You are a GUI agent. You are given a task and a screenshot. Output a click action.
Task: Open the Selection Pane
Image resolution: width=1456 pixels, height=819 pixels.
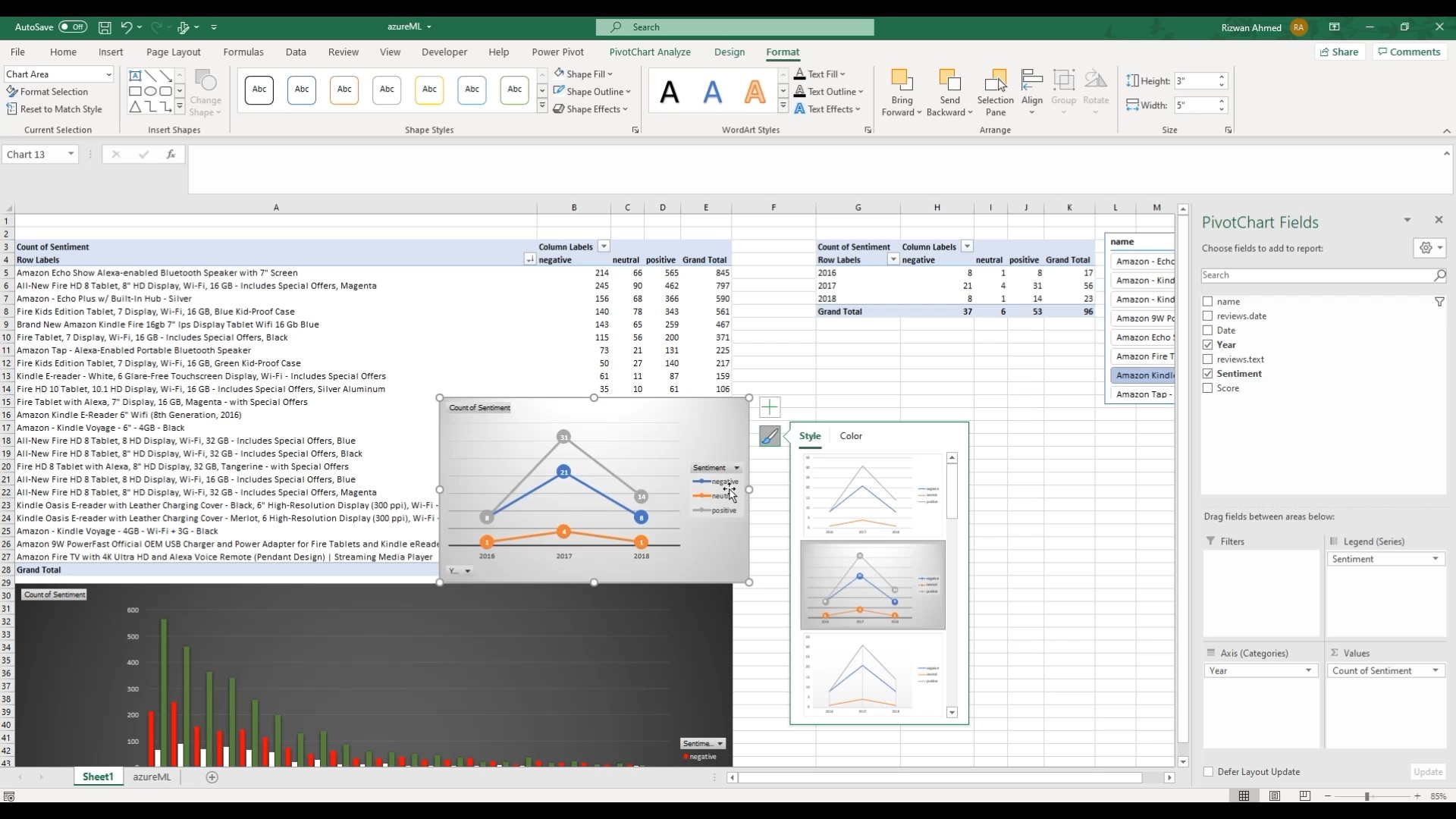point(995,93)
